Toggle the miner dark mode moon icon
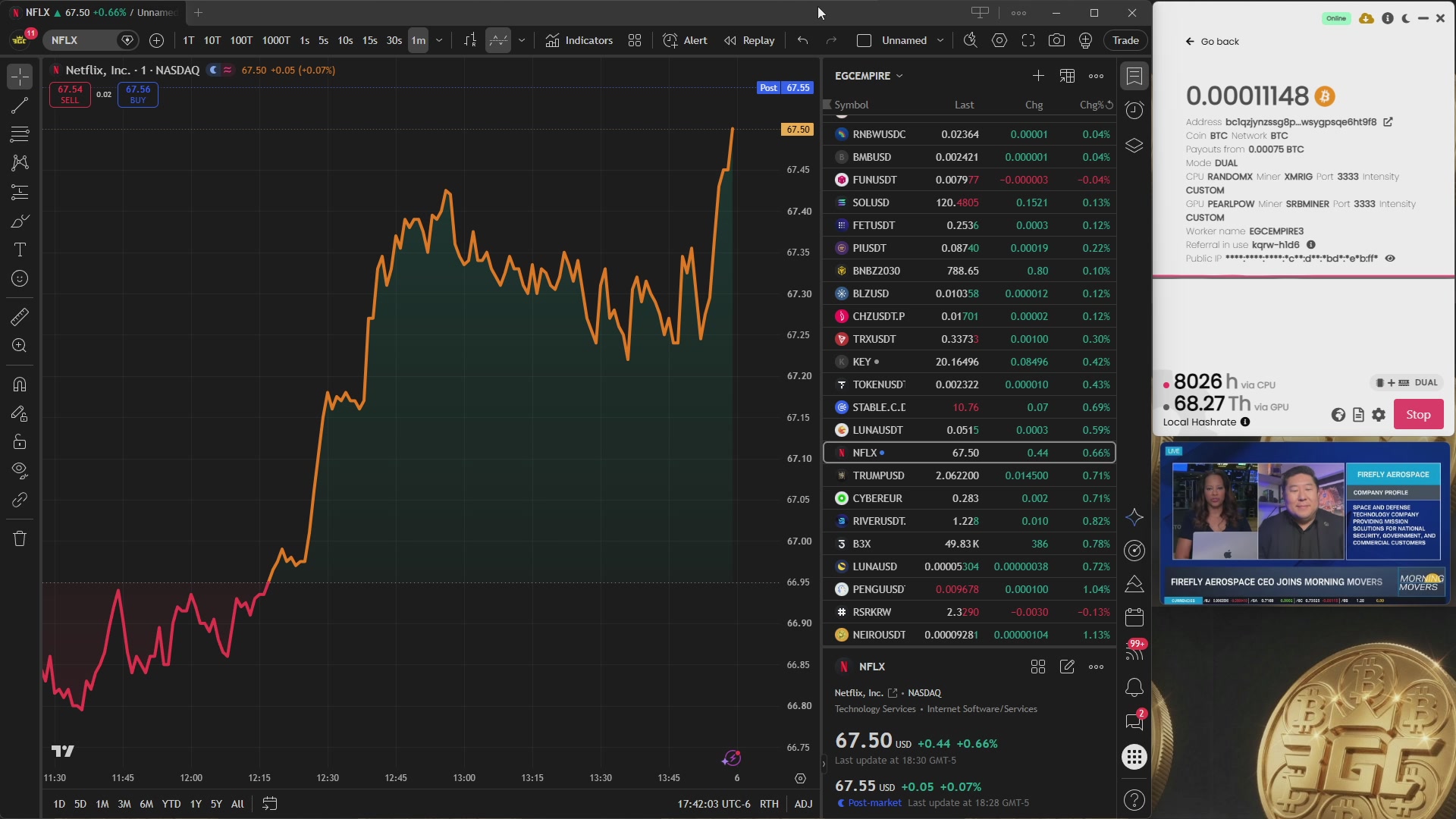 point(1405,18)
